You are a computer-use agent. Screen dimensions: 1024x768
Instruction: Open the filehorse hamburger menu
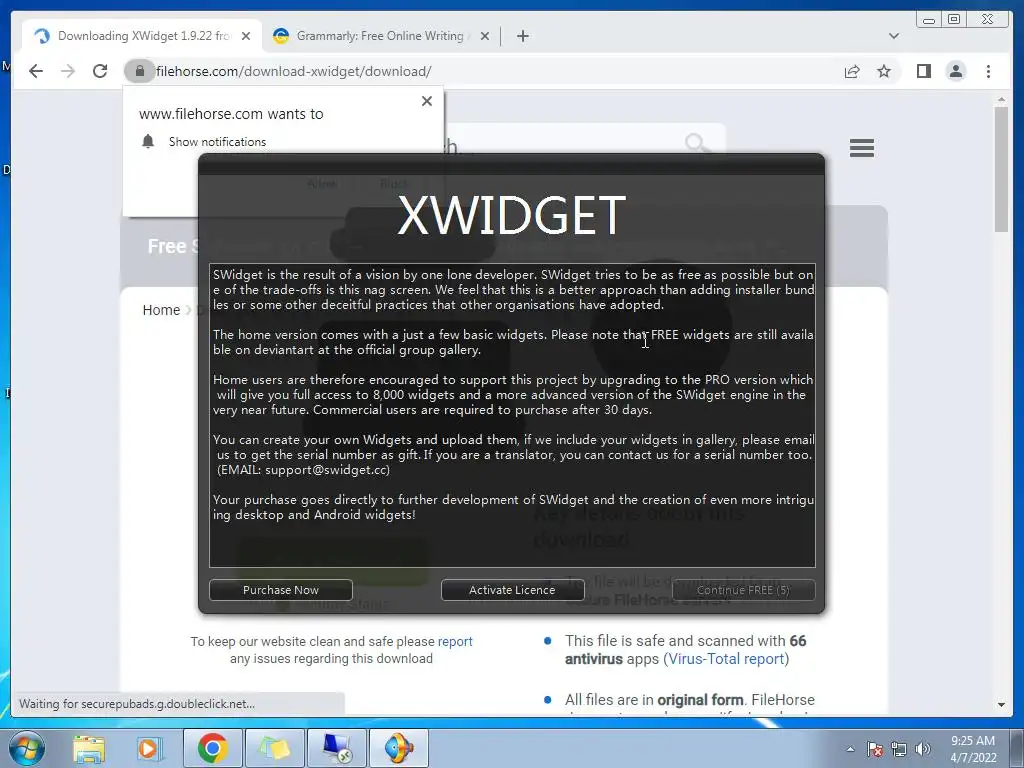pos(861,148)
